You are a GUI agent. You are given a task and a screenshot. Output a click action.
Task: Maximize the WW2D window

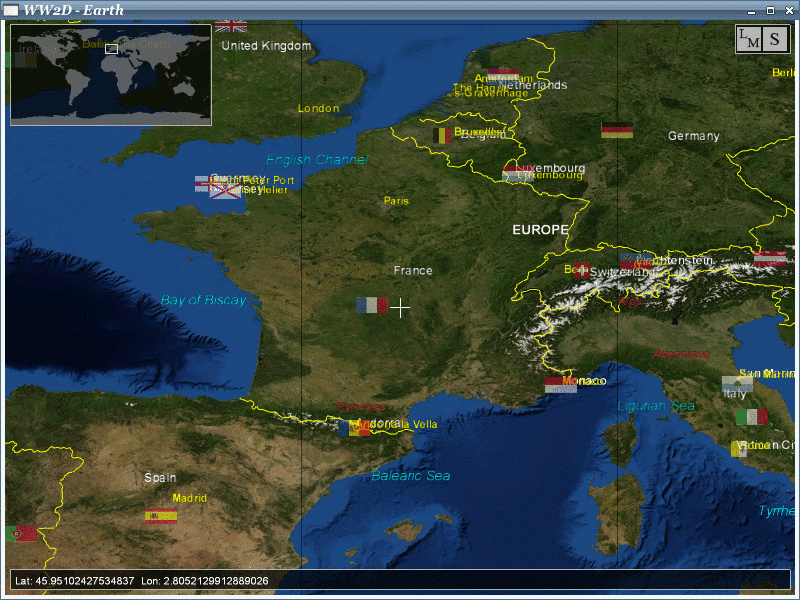coord(770,9)
